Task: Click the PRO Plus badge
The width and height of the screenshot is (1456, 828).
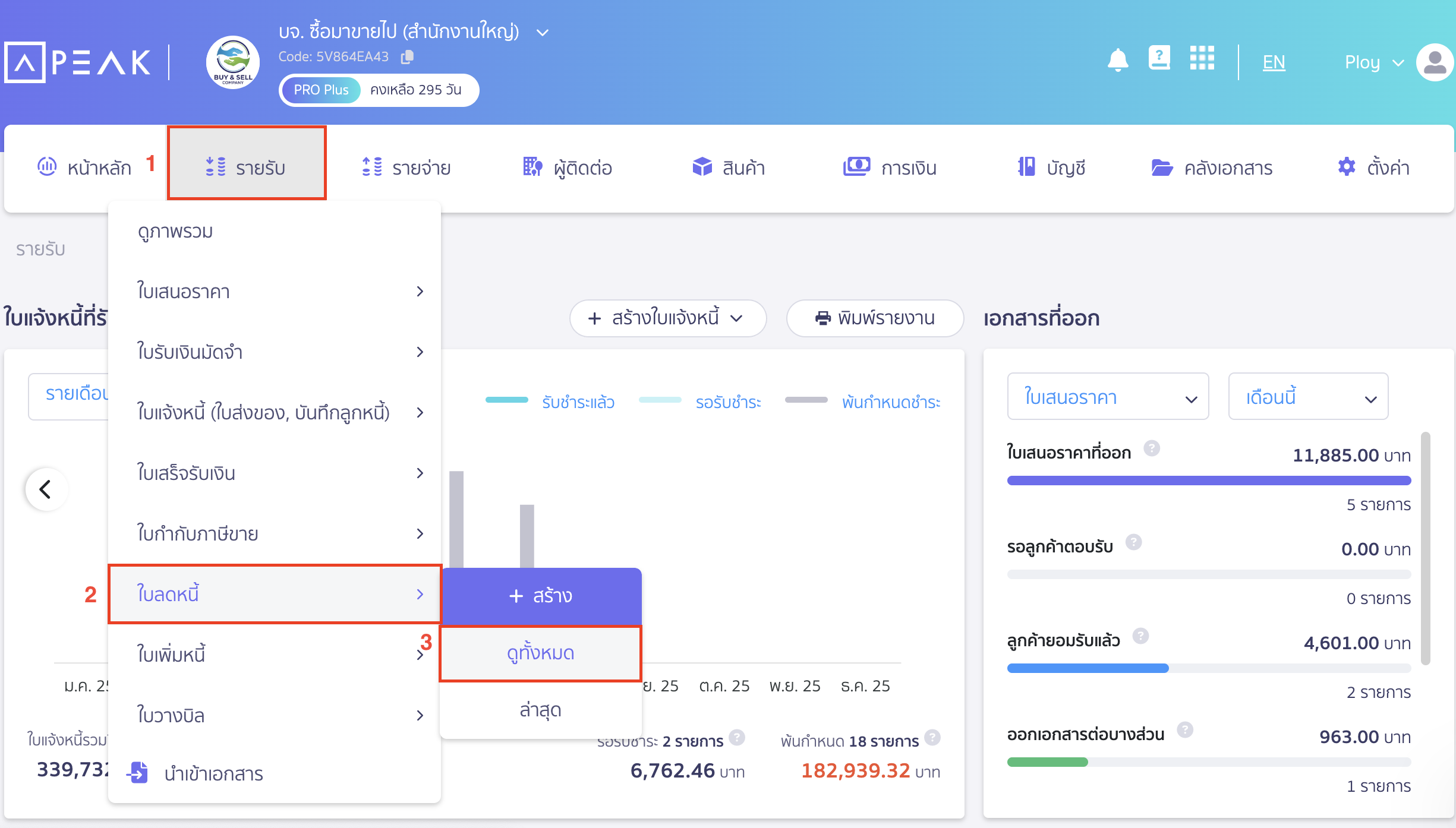Action: [321, 90]
